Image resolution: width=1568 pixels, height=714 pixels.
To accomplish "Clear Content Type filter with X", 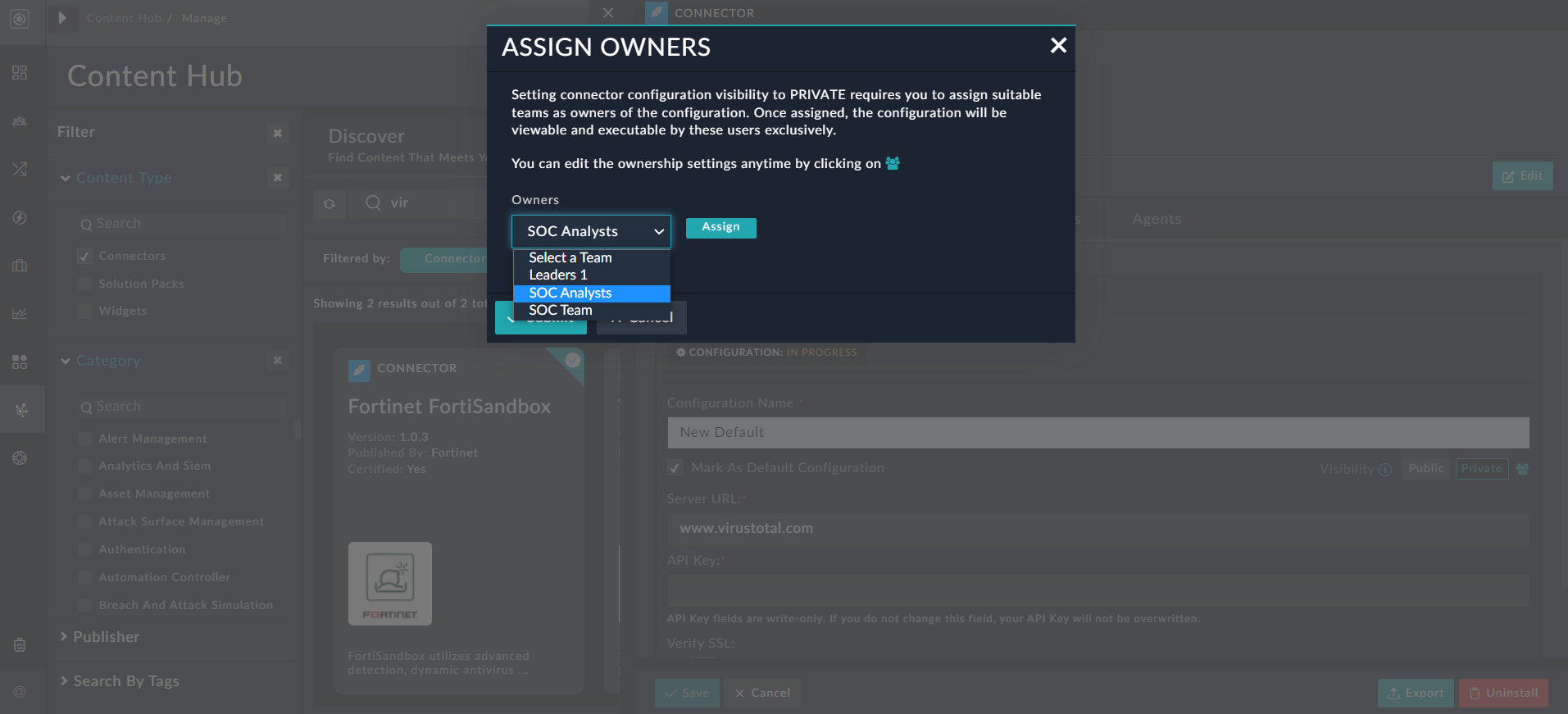I will (x=278, y=177).
